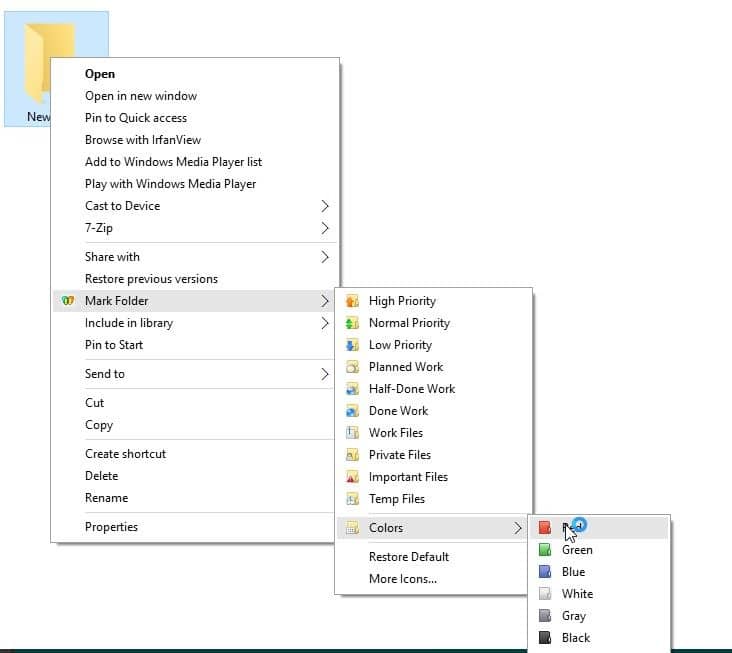Expand the Mark Folder submenu arrow
The height and width of the screenshot is (653, 732).
325,301
